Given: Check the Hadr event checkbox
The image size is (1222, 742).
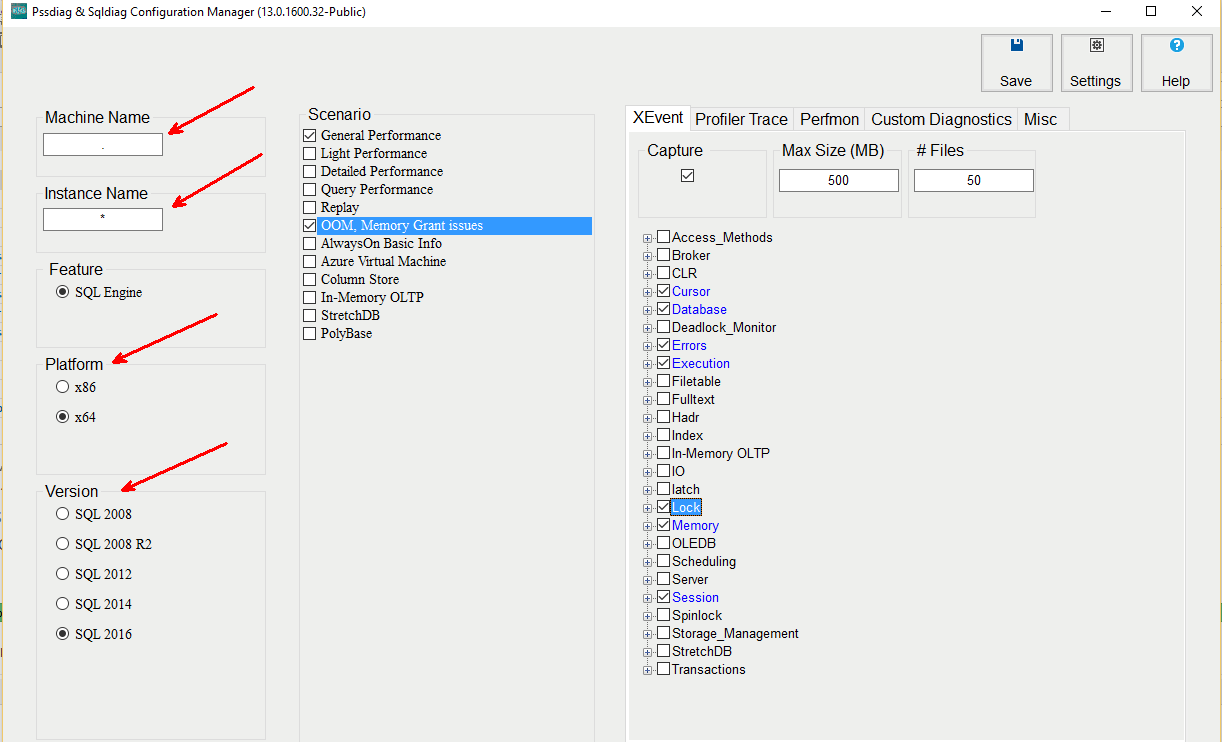Looking at the screenshot, I should tap(663, 417).
